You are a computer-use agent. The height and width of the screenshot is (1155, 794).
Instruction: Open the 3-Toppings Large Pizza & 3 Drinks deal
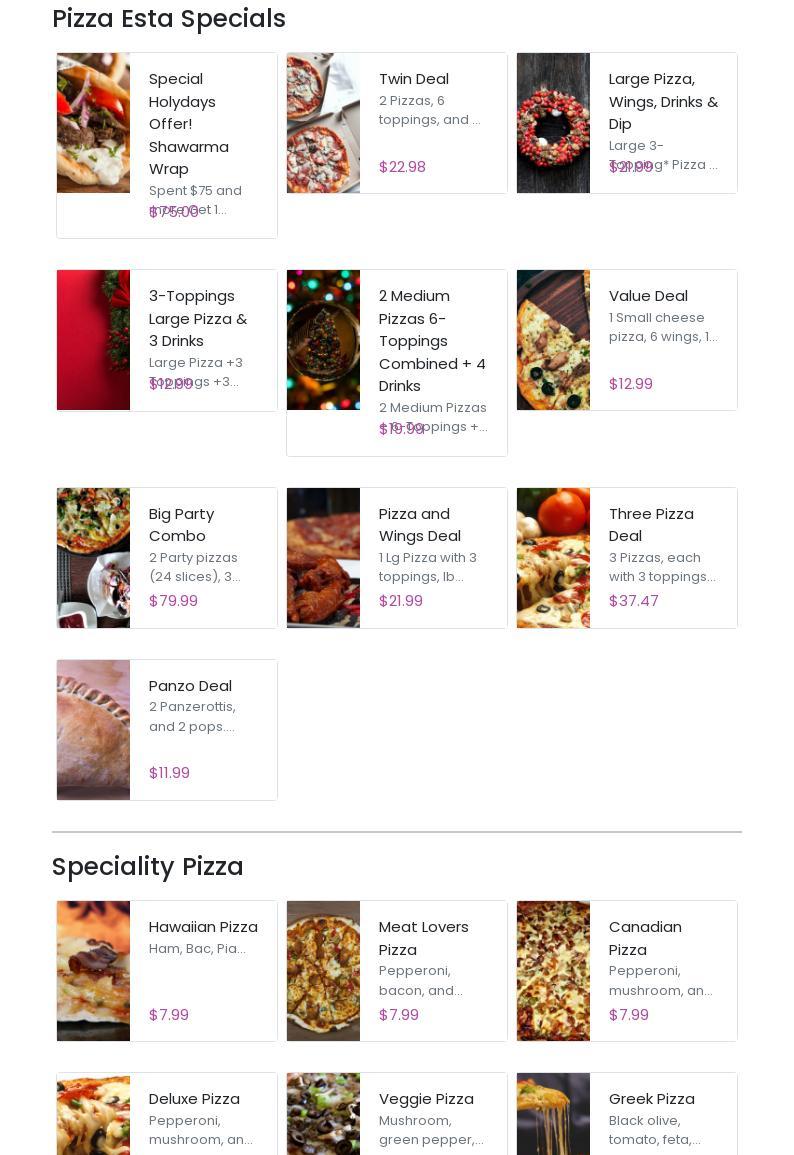tap(198, 318)
